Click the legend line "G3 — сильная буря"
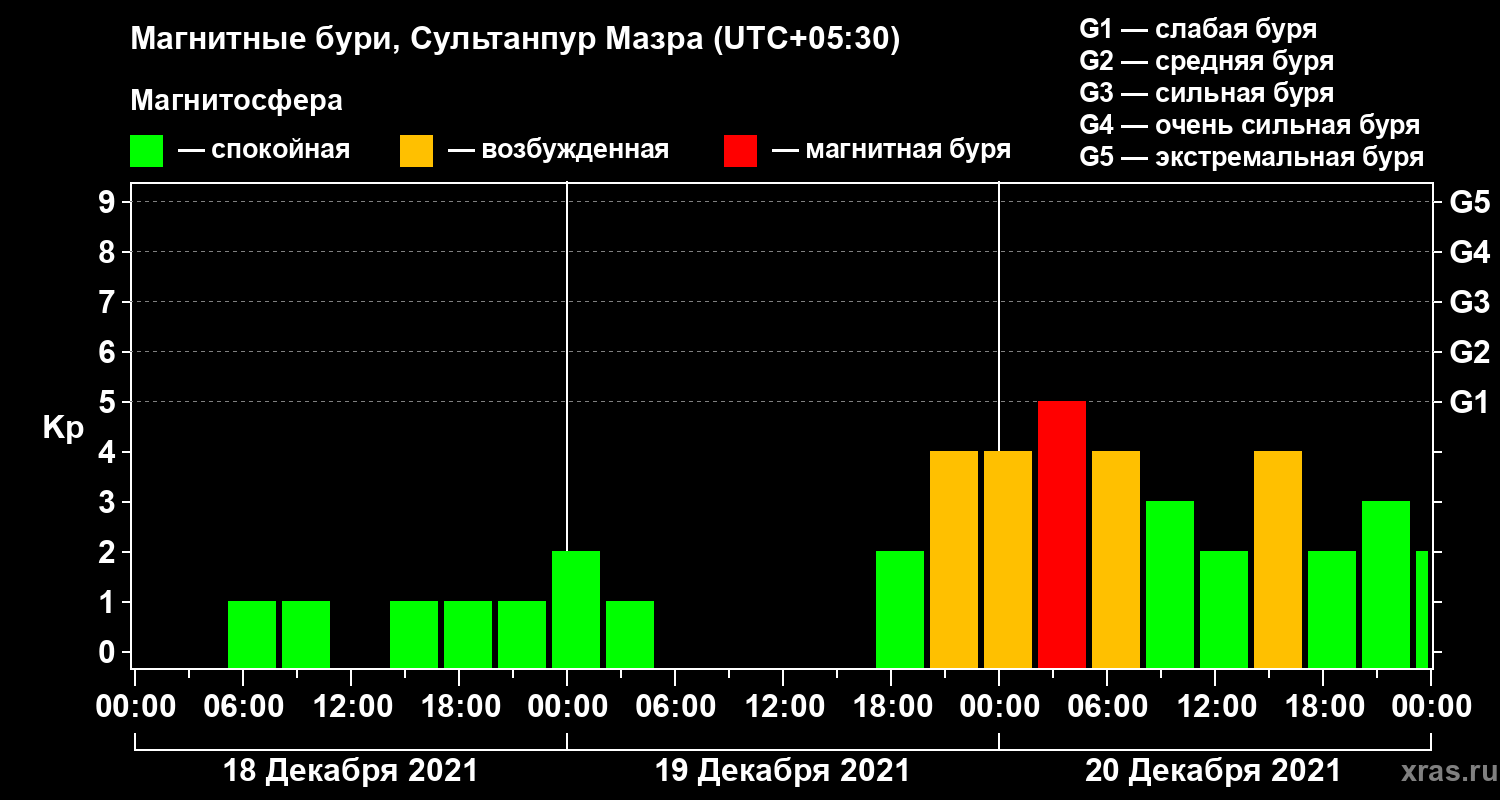This screenshot has width=1500, height=800. coord(1207,93)
